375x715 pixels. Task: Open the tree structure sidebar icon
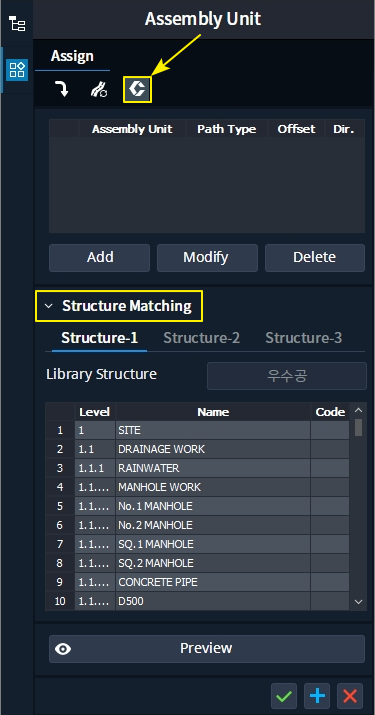pyautogui.click(x=18, y=23)
